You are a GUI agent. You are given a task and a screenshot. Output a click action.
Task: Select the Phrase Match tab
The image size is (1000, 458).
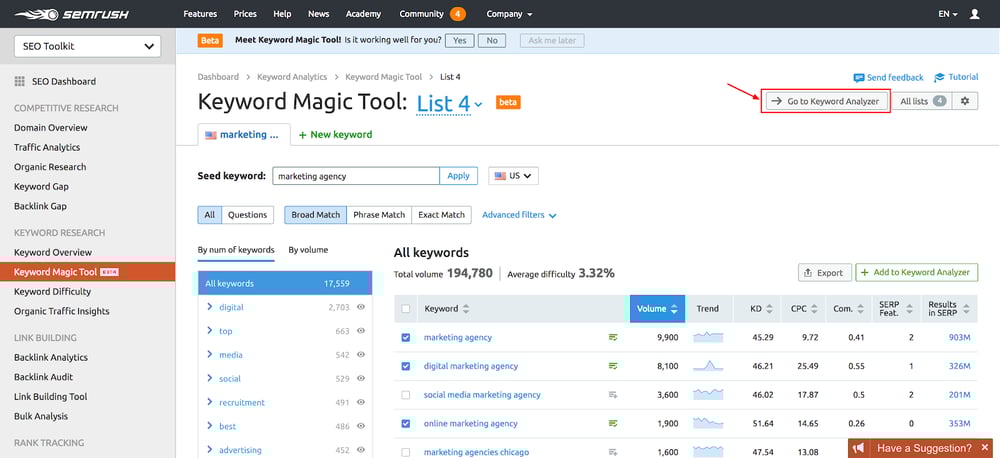[x=379, y=215]
